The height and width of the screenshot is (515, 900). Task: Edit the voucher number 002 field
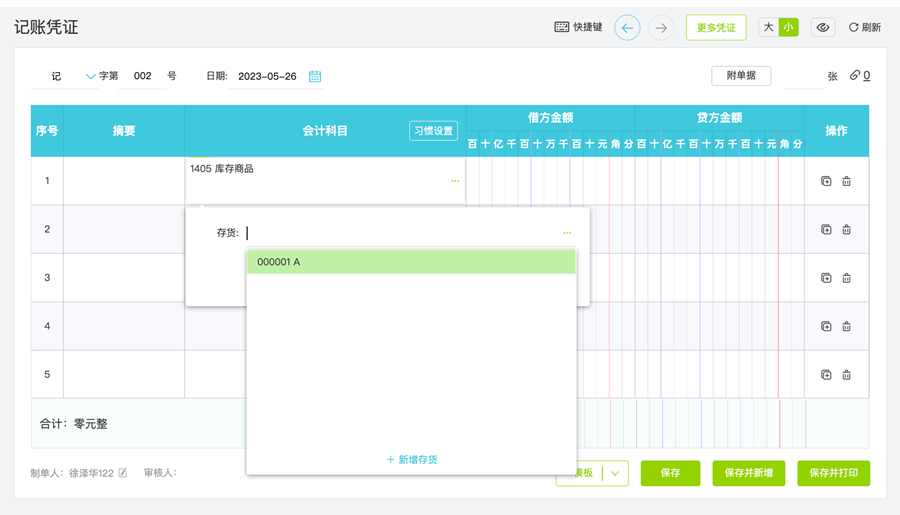(x=142, y=76)
